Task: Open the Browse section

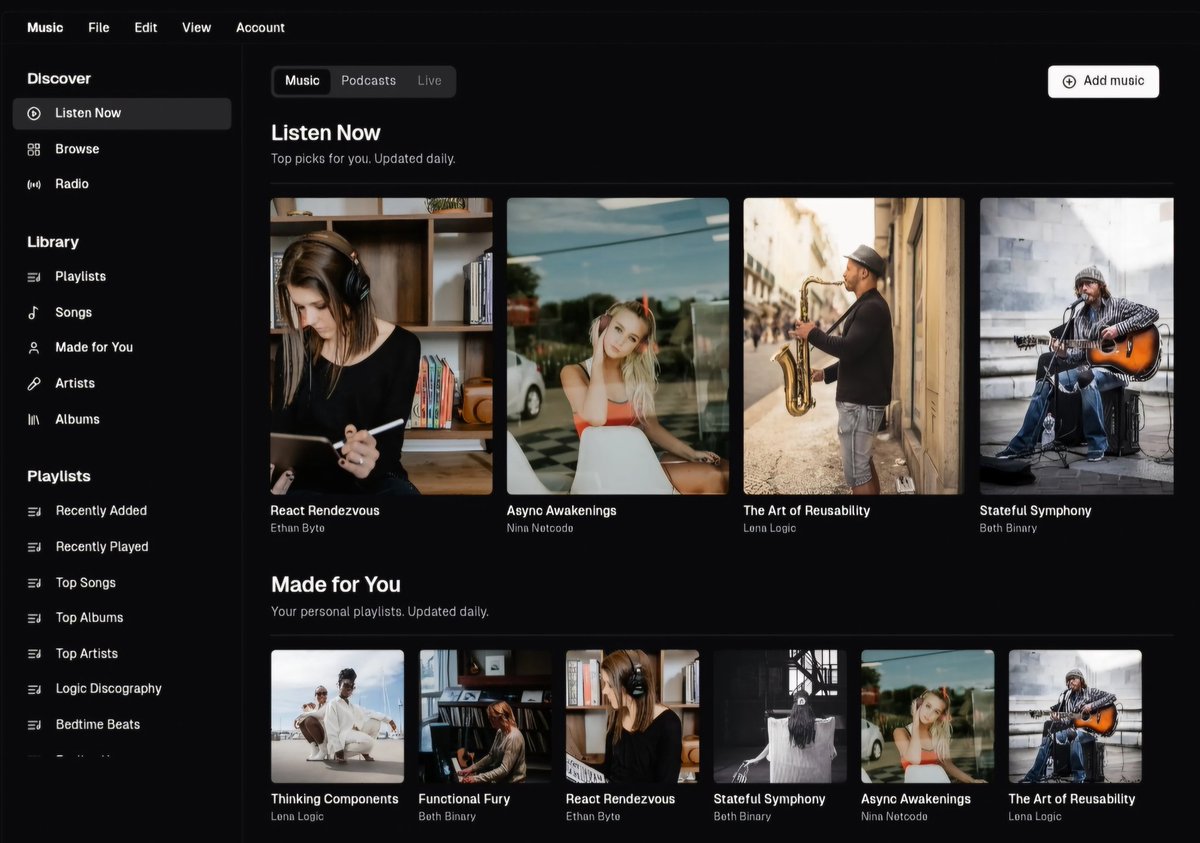Action: pyautogui.click(x=122, y=149)
